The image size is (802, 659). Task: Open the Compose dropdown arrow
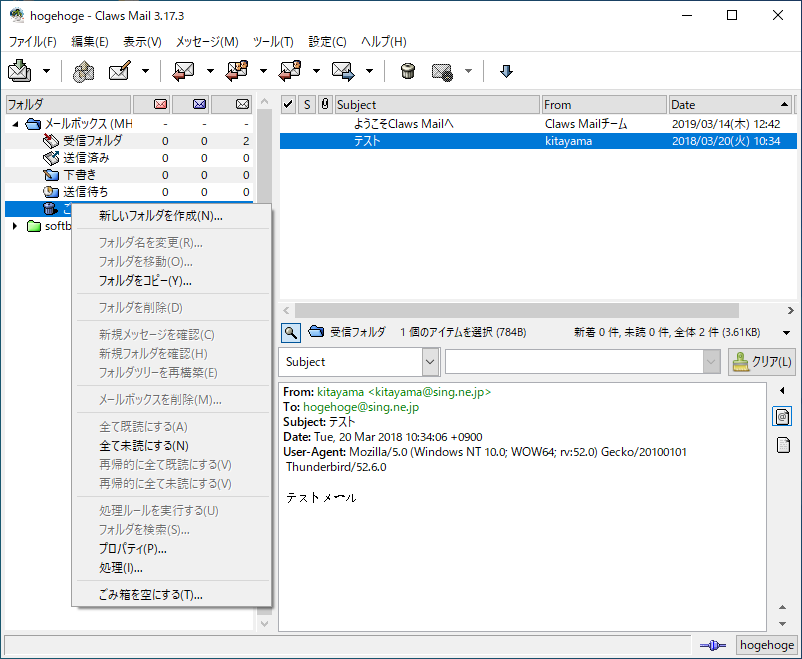pyautogui.click(x=146, y=71)
